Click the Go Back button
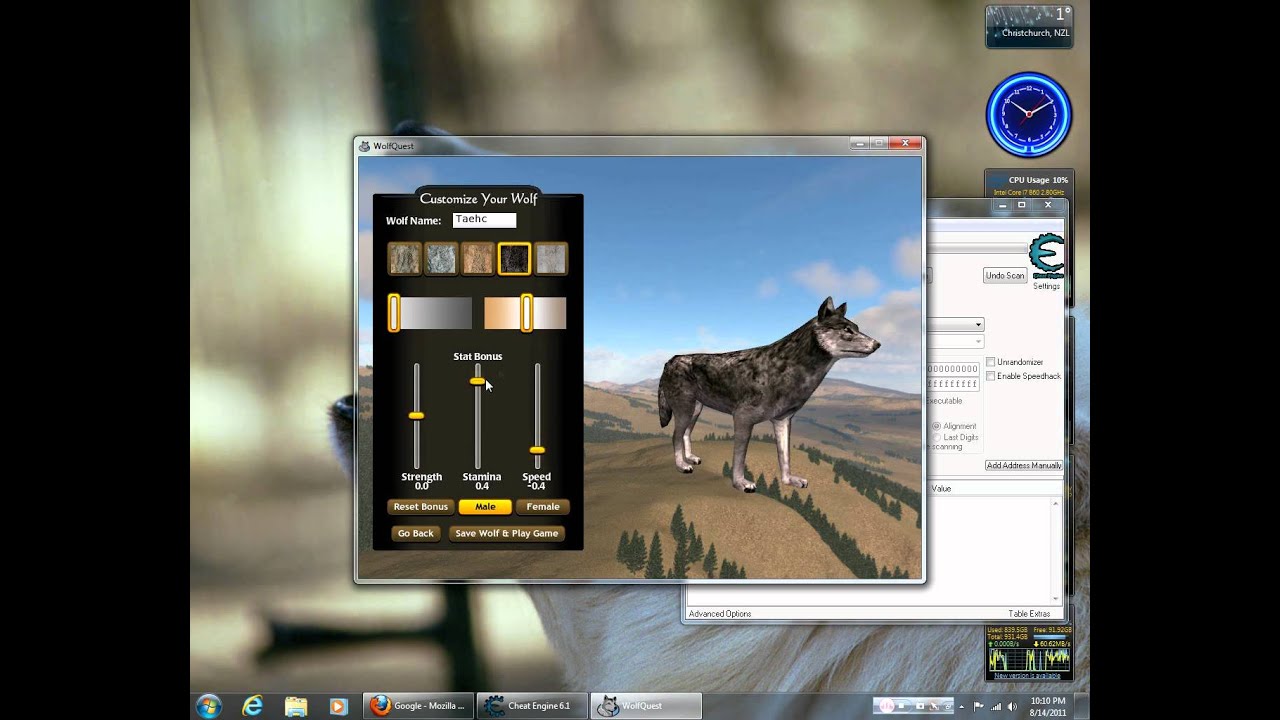The image size is (1280, 720). click(416, 534)
